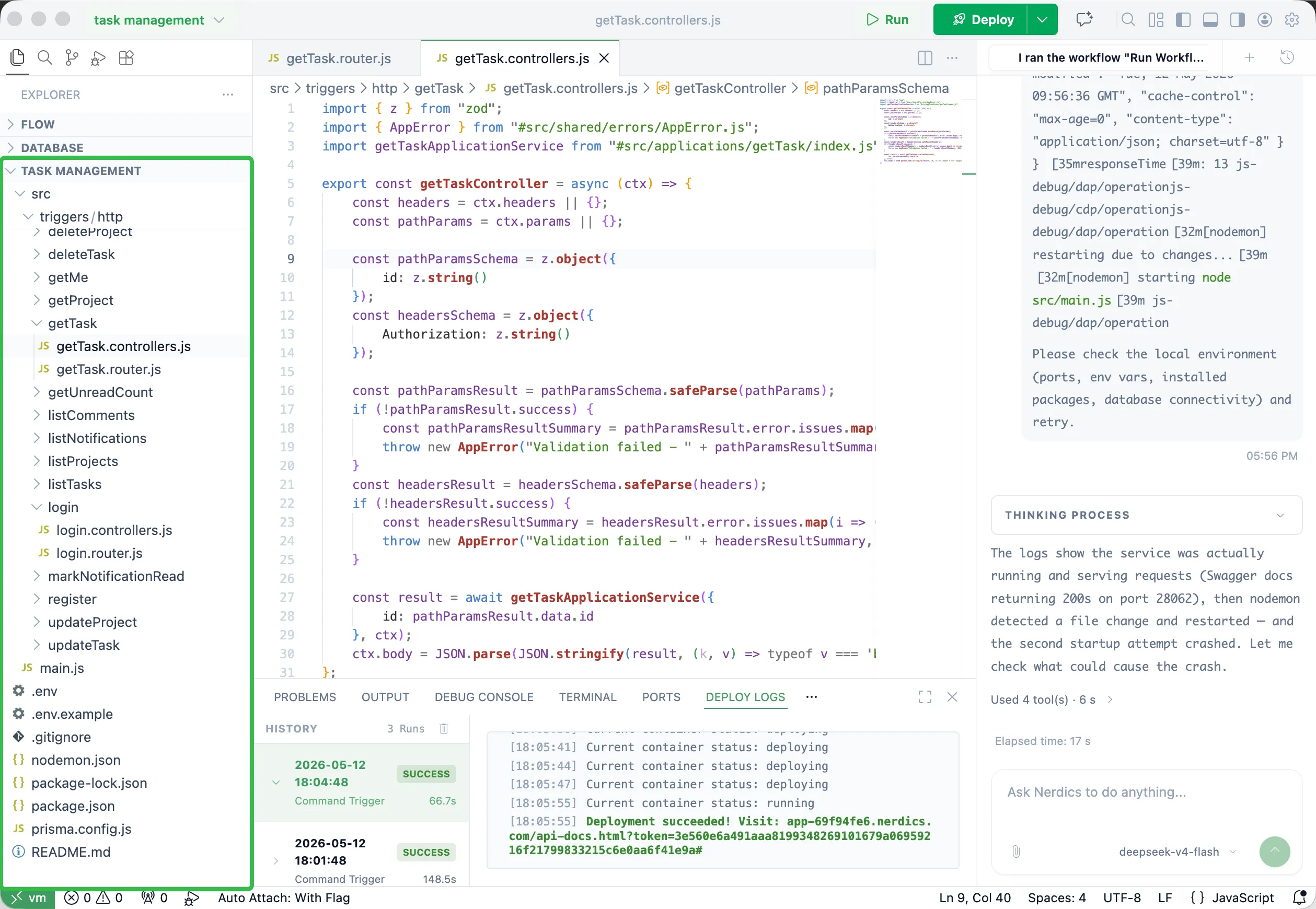This screenshot has width=1316, height=909.
Task: Collapse the TASK MANAGEMENT section
Action: pos(126,171)
